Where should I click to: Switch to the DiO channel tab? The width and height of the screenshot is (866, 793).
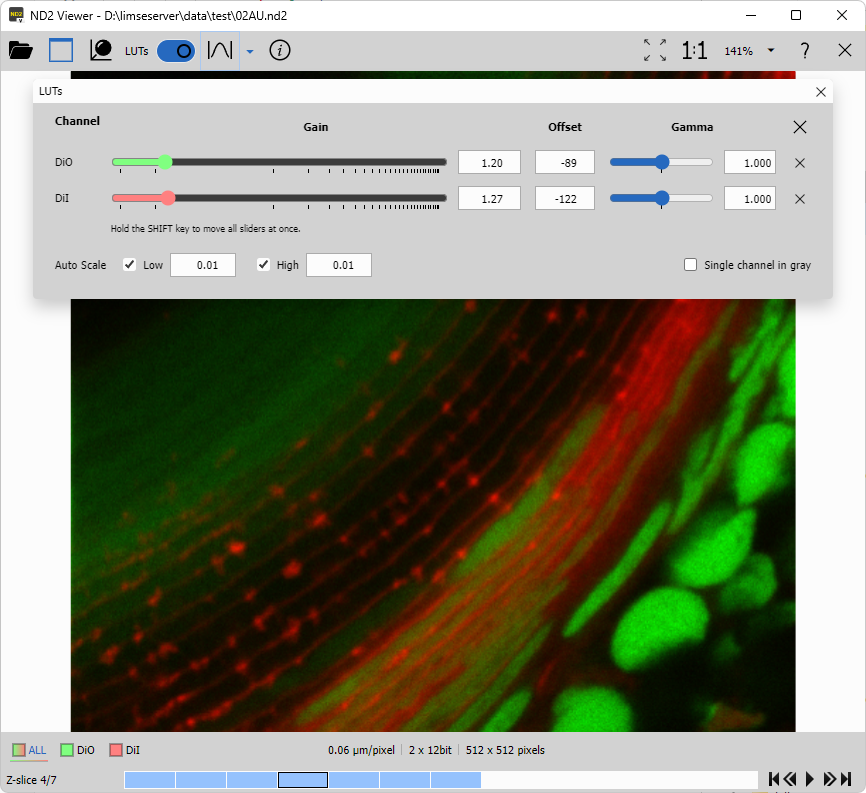click(78, 750)
